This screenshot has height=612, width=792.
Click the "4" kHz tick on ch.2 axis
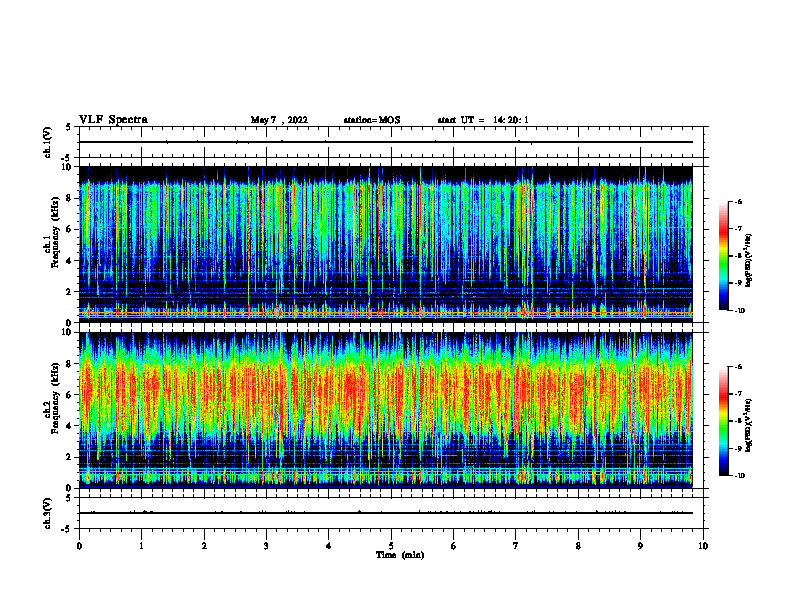coord(70,426)
